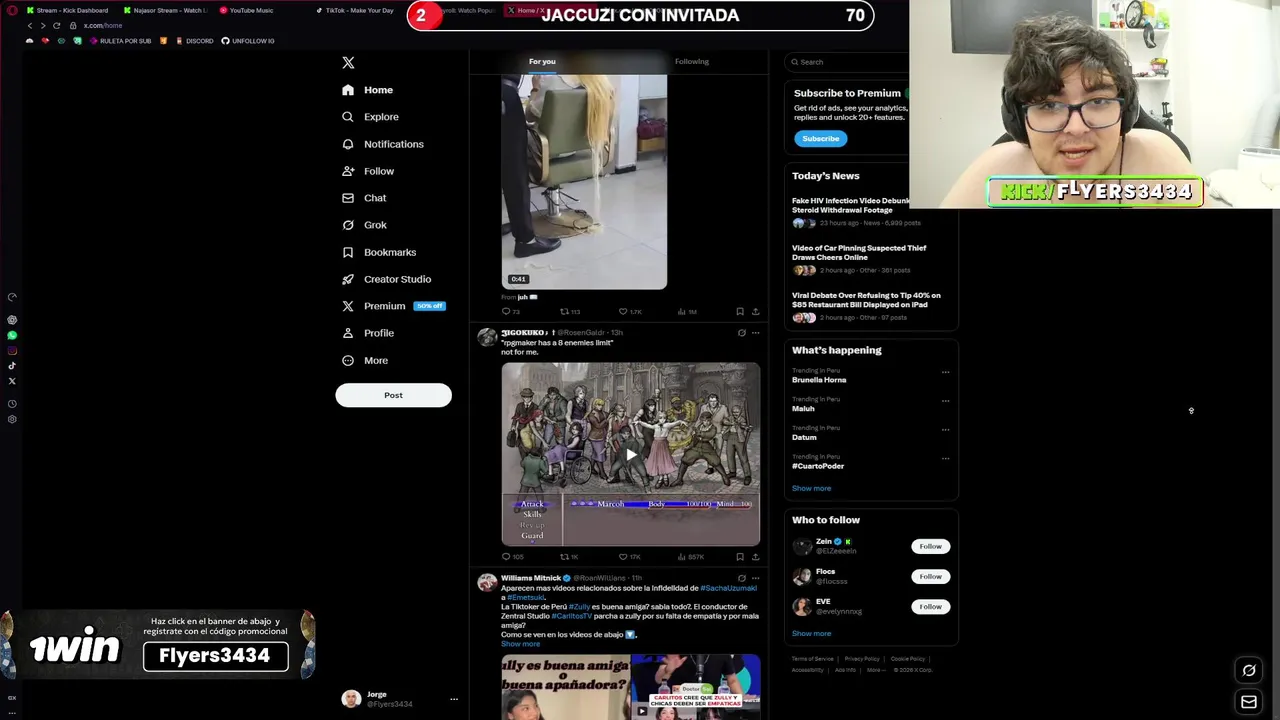Open Notifications in the sidebar

tap(383, 144)
